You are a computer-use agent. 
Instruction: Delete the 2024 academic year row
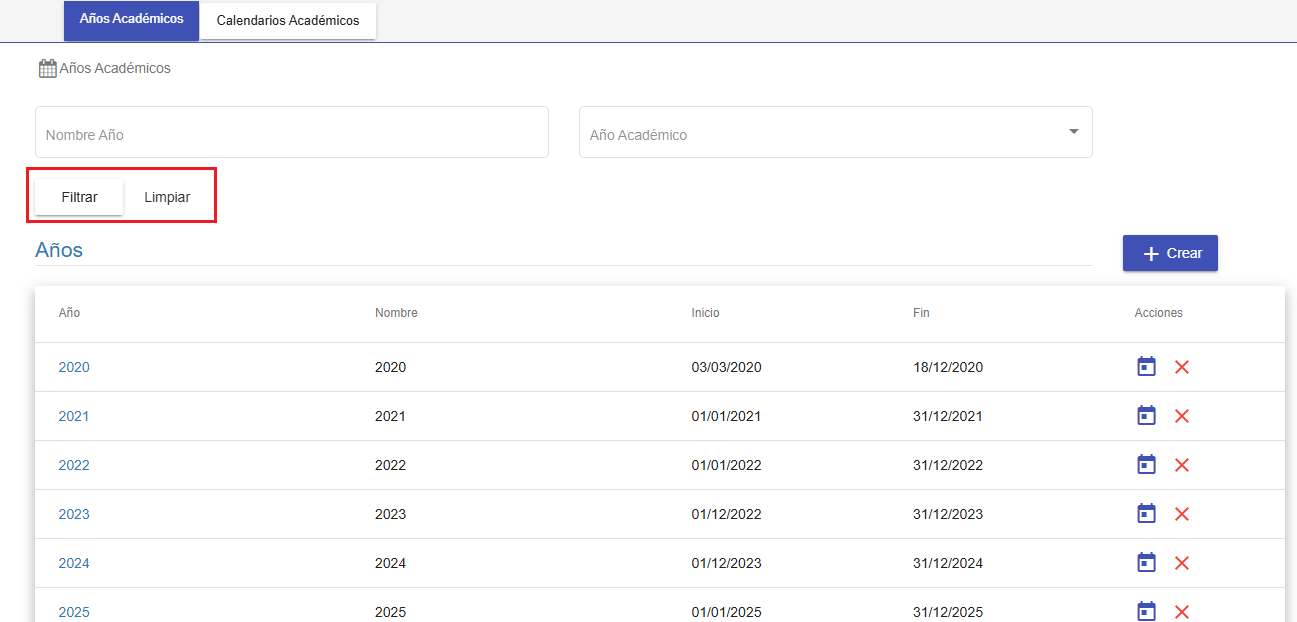click(1181, 563)
